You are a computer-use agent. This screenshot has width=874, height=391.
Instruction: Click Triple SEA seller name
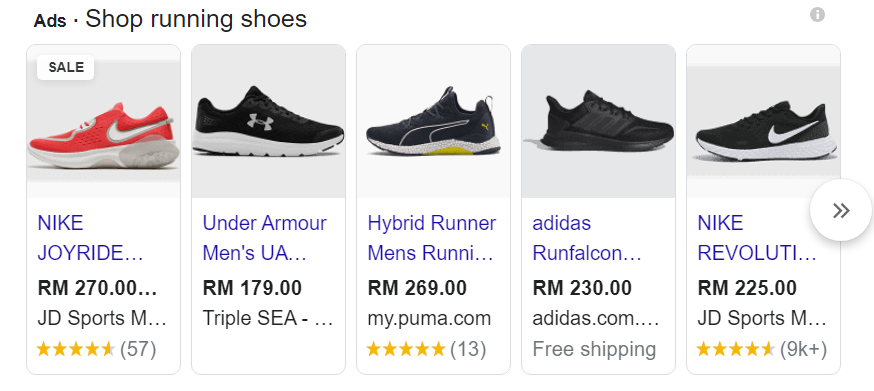(x=268, y=319)
